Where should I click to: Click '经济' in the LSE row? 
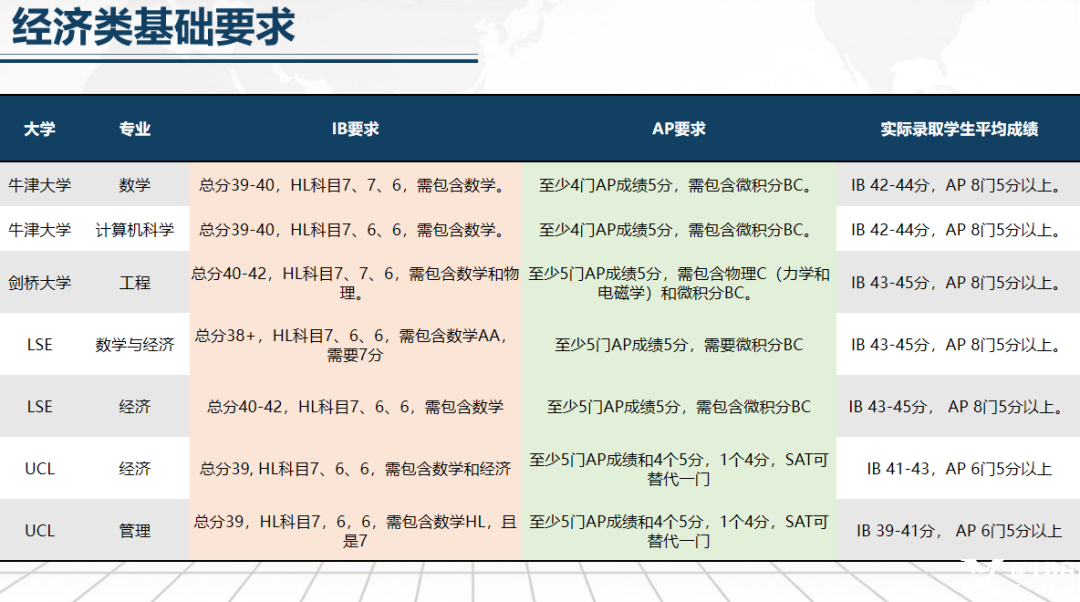pyautogui.click(x=134, y=406)
